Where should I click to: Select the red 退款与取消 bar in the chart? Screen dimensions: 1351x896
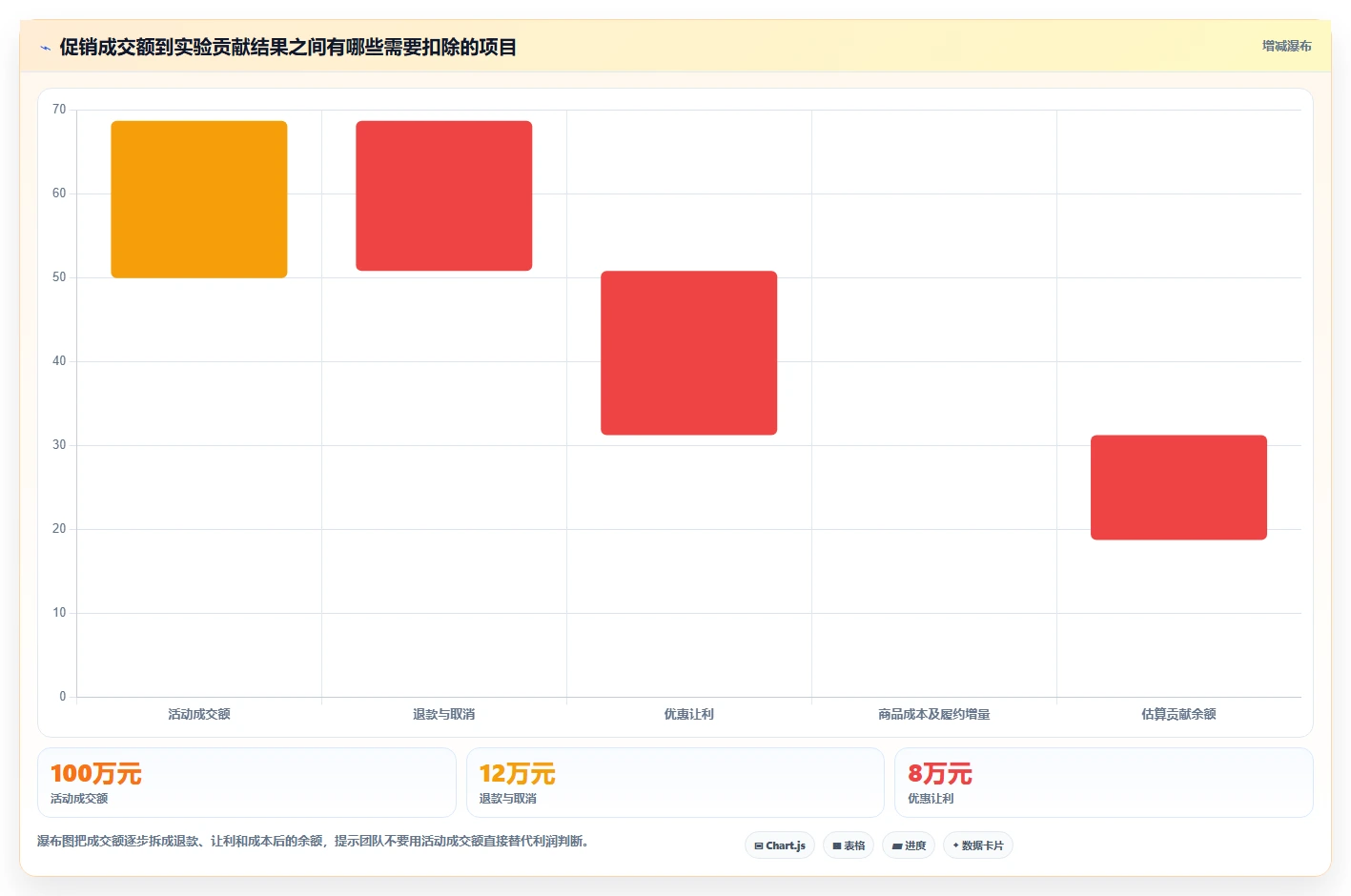(x=444, y=195)
